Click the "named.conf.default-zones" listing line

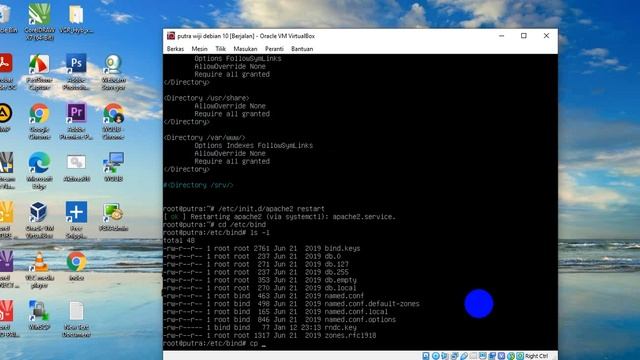click(x=291, y=304)
